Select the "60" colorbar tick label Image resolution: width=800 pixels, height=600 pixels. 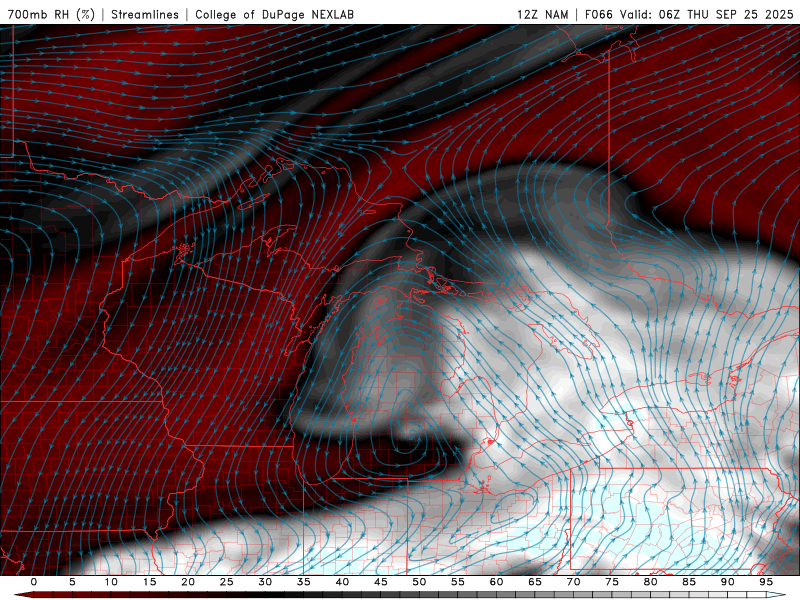point(496,582)
